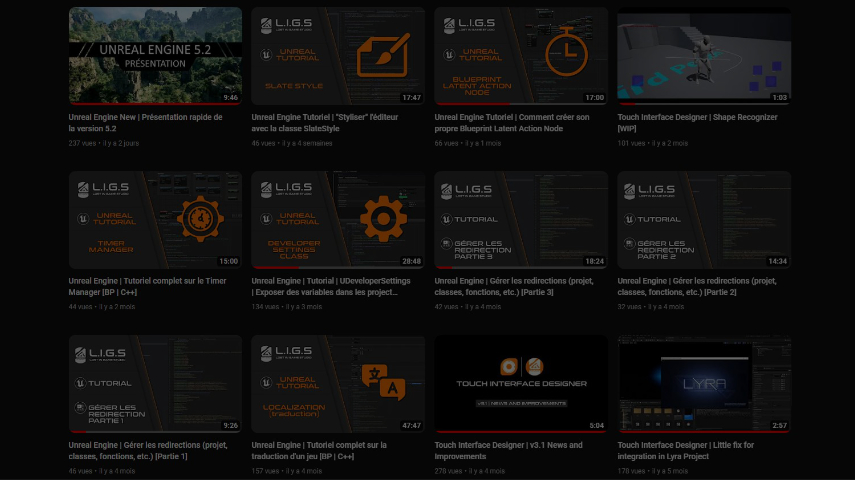Click the Shape Recognizer video thumbnail
The height and width of the screenshot is (480, 855).
(x=704, y=56)
